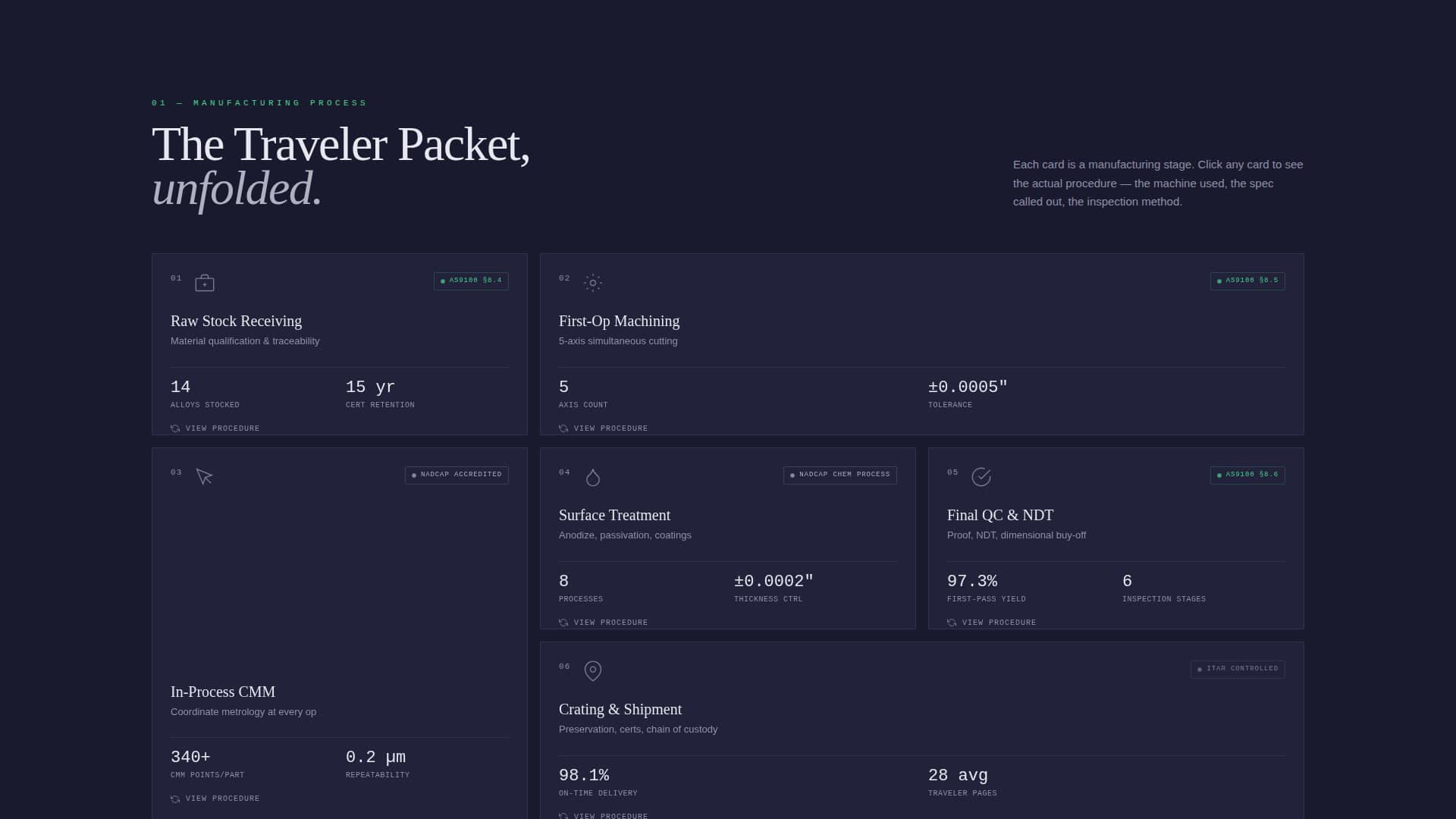
Task: Click the AS9100 §8.5 badge
Action: coord(1247,281)
